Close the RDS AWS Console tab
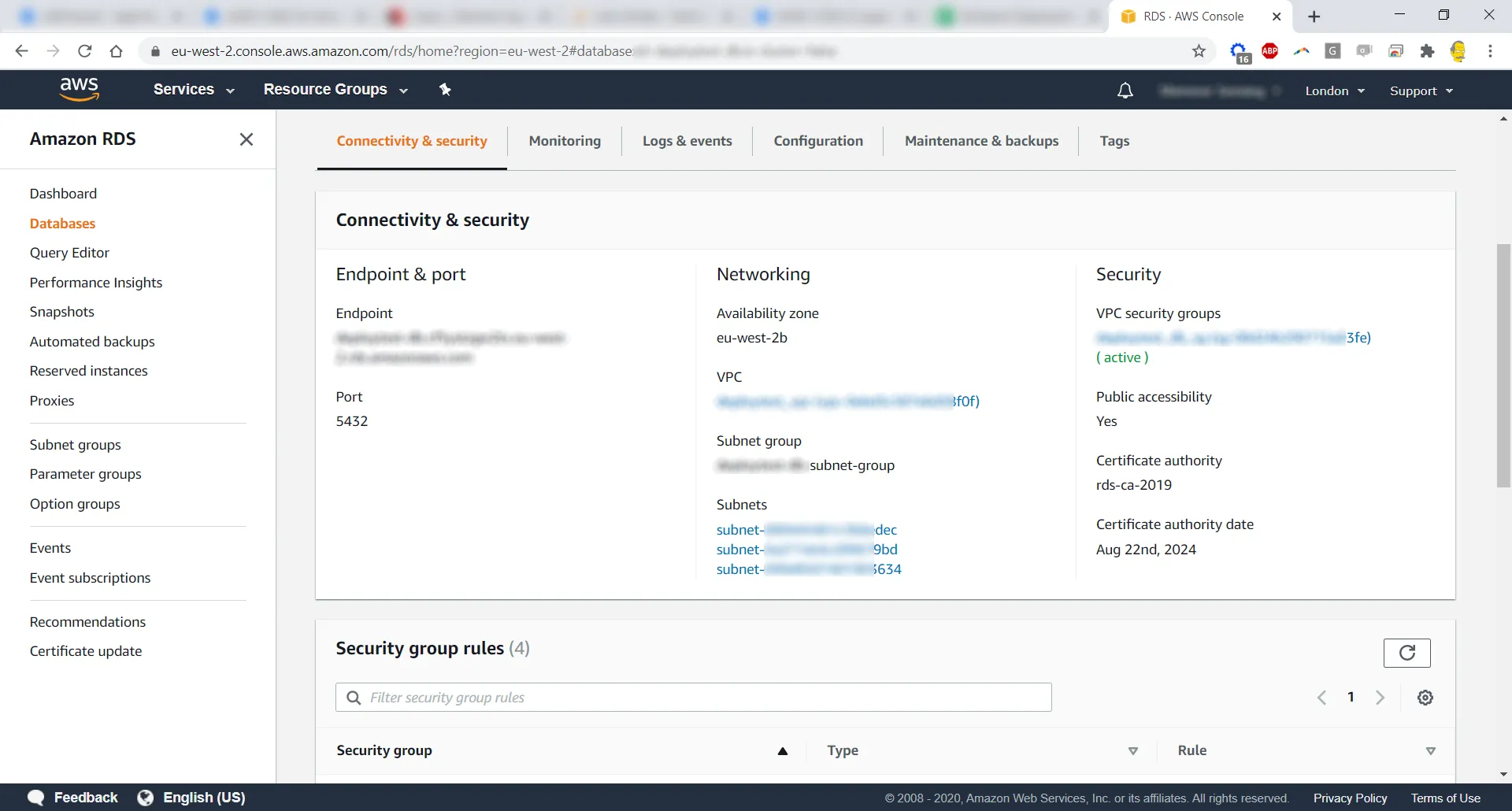This screenshot has height=811, width=1512. (x=1277, y=17)
